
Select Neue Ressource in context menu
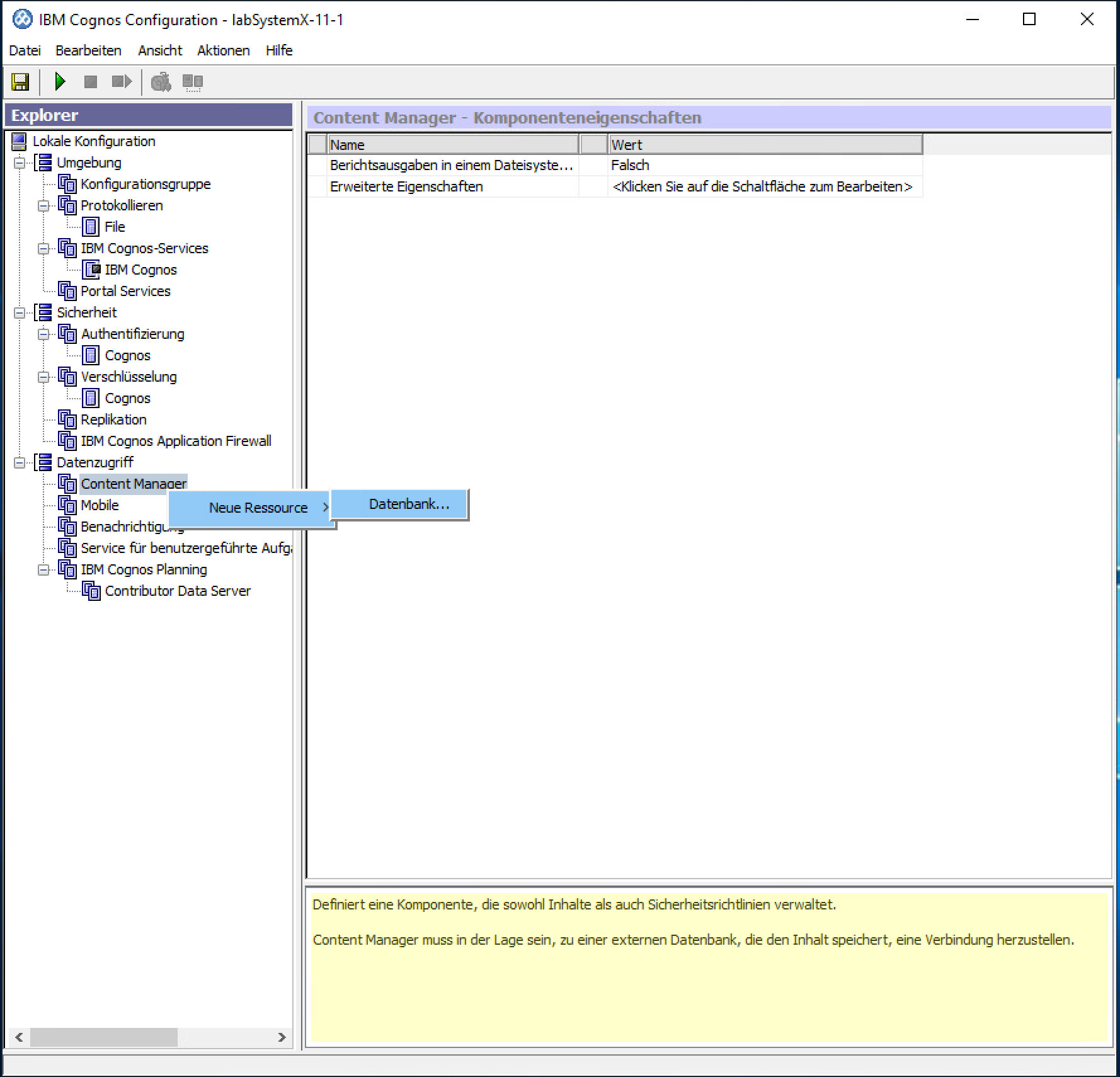pos(258,508)
